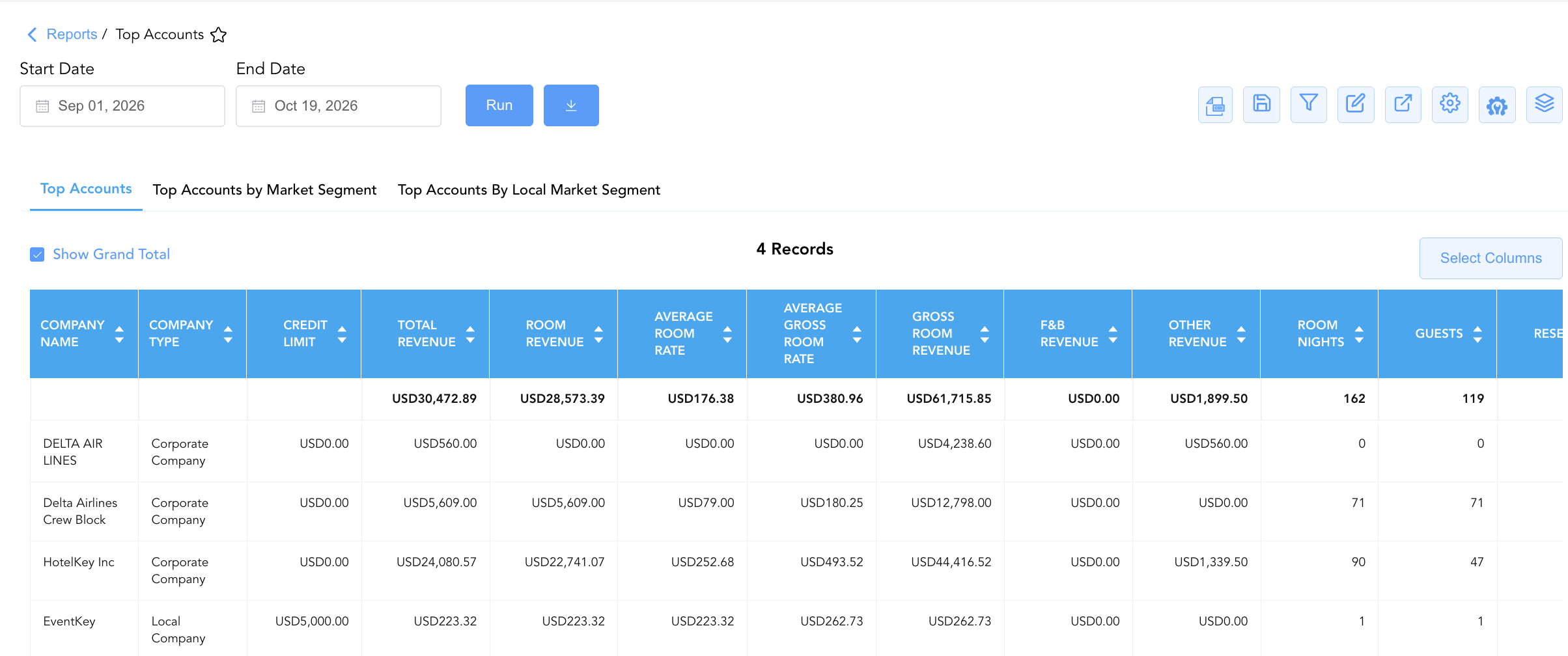Sort by Company Type column arrows
This screenshot has height=656, width=1568.
[x=228, y=334]
